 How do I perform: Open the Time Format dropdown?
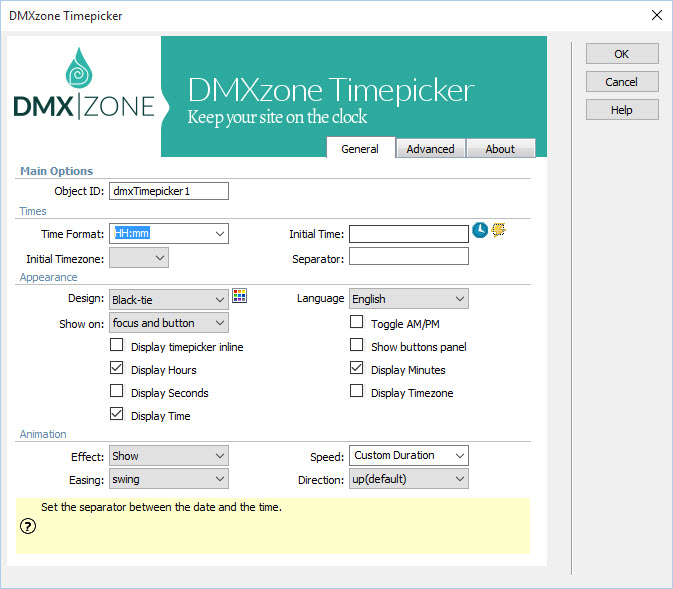169,234
